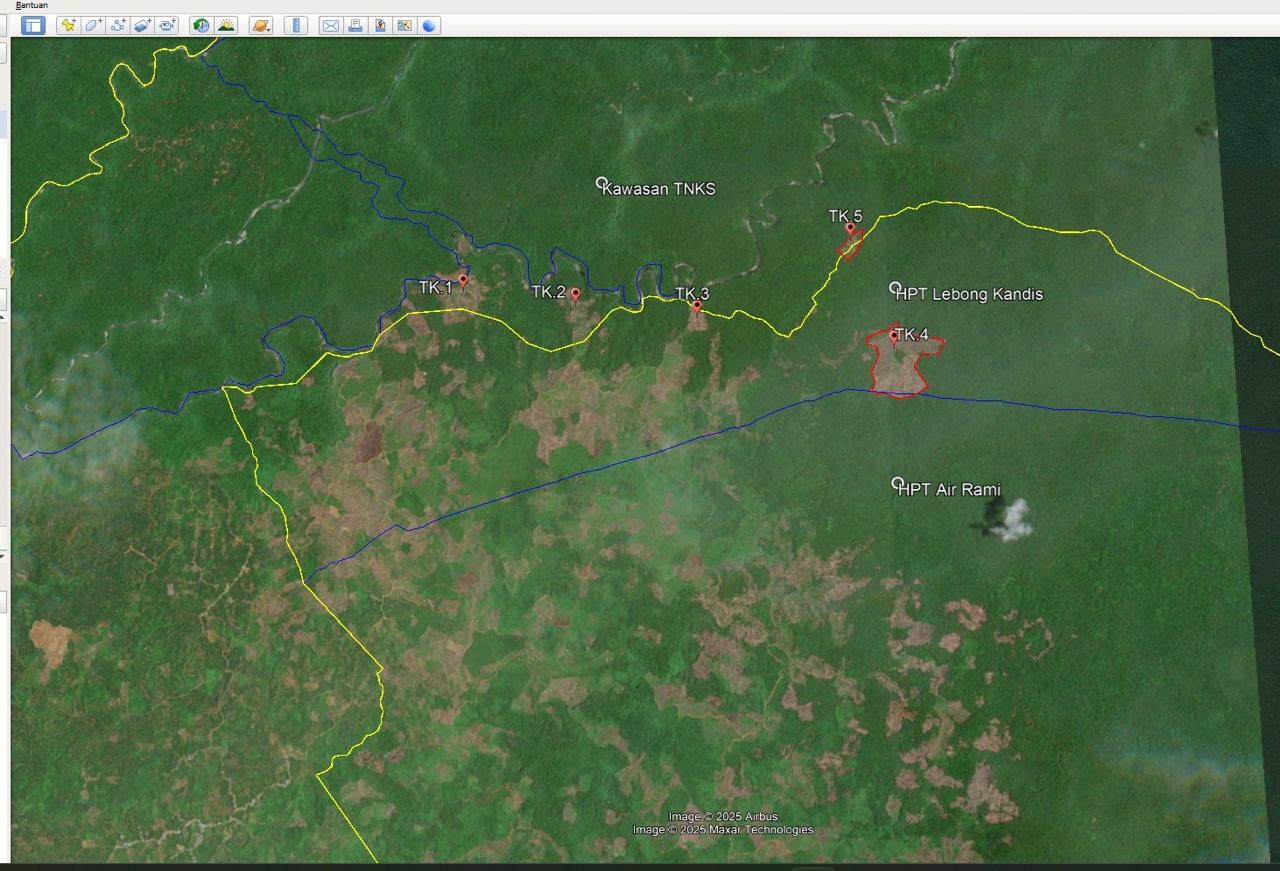Click the TK.1 red placemark pin
The height and width of the screenshot is (871, 1280).
coord(463,281)
